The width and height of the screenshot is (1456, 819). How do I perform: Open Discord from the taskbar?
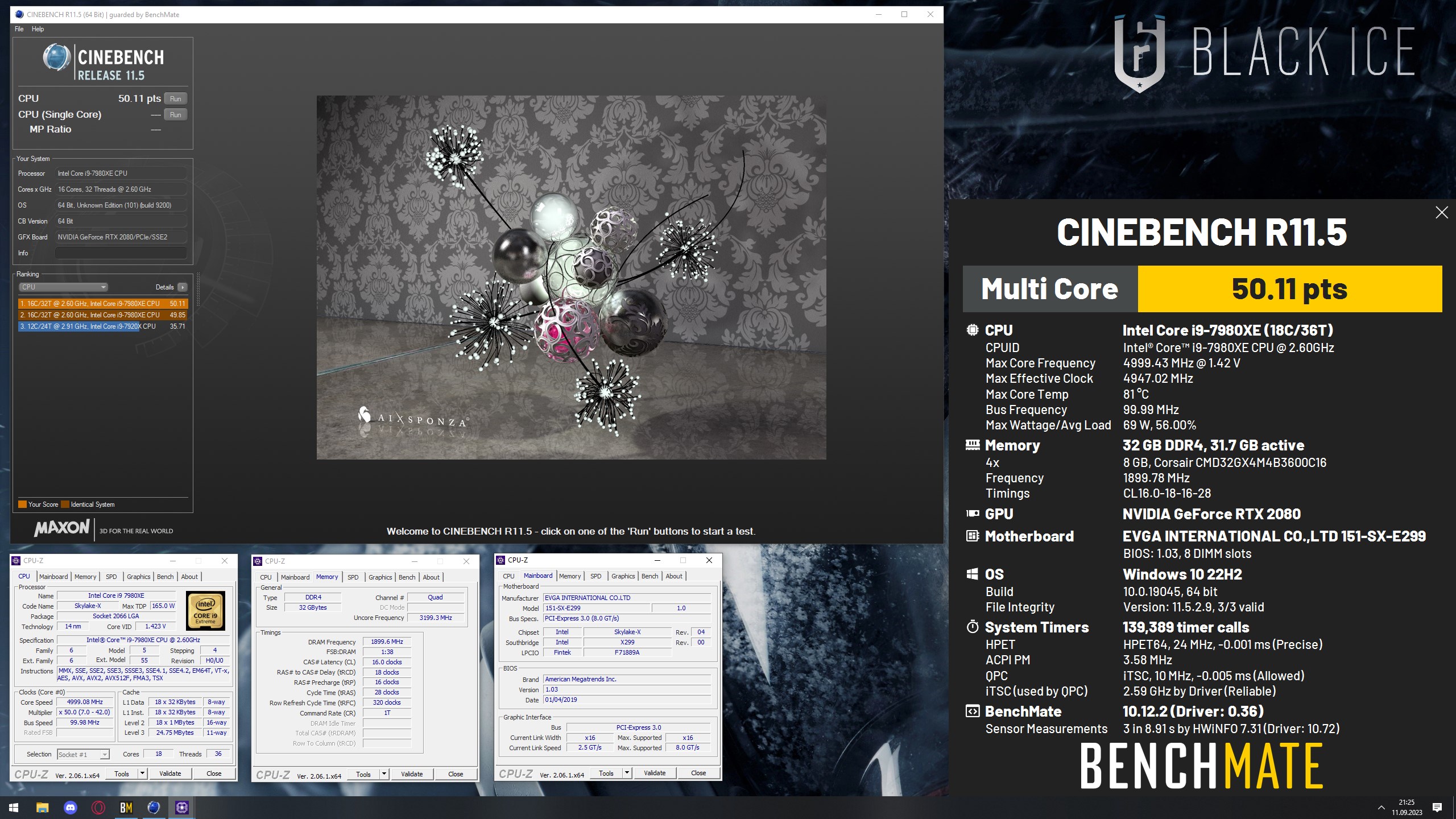click(x=71, y=808)
